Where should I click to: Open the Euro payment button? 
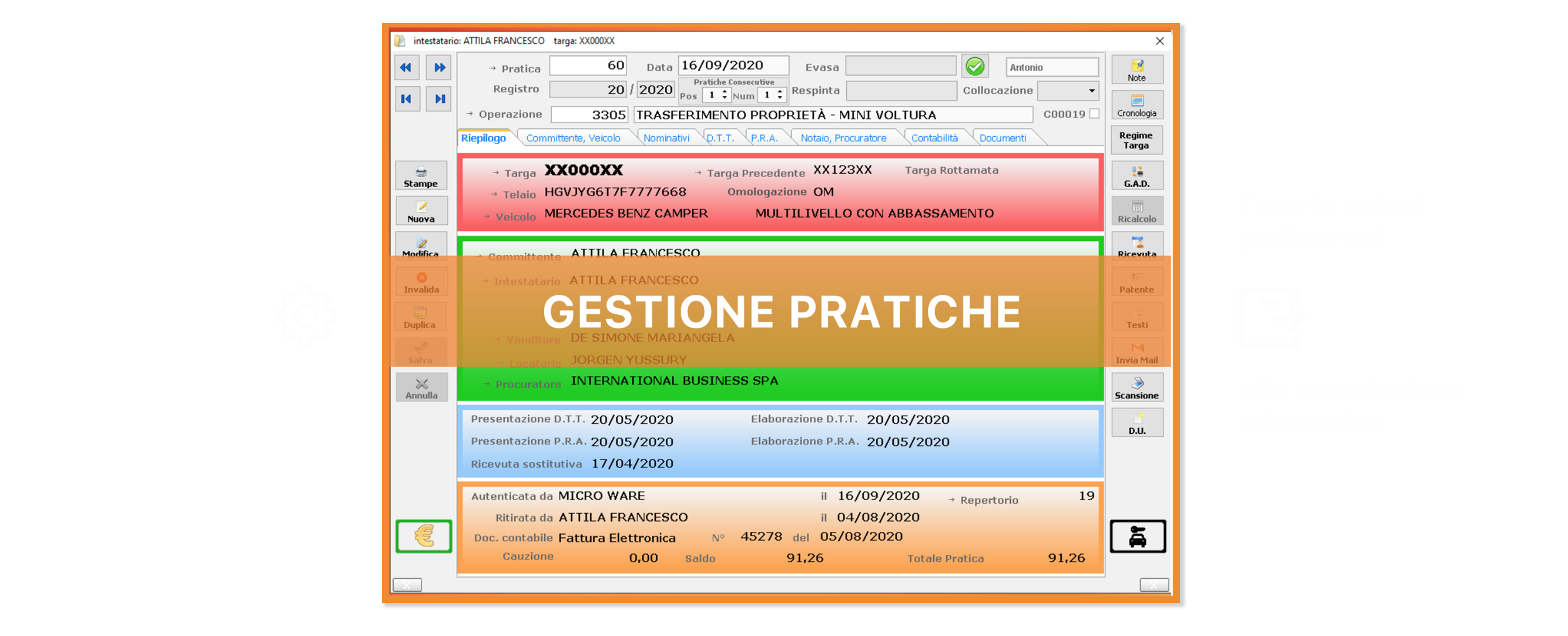click(424, 536)
